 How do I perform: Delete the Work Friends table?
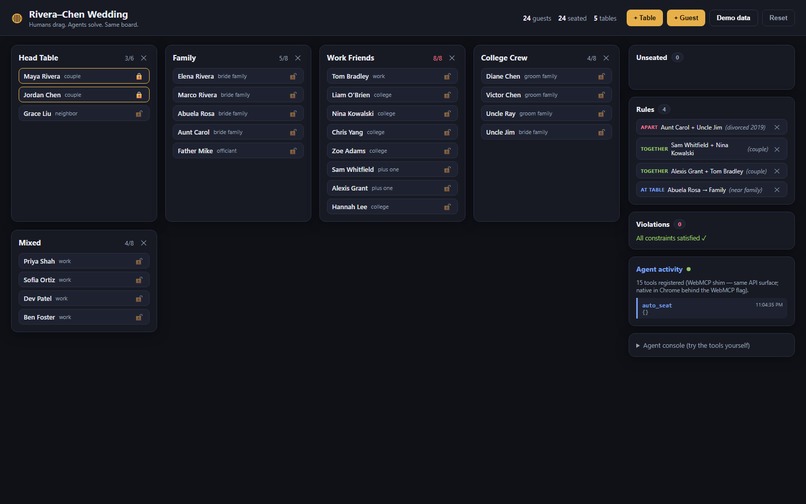point(452,58)
